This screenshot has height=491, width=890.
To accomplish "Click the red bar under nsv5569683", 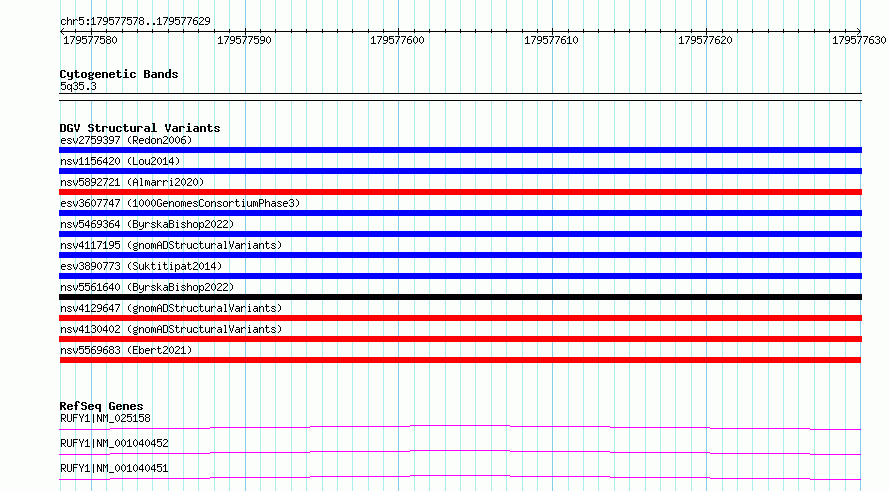I will [460, 360].
